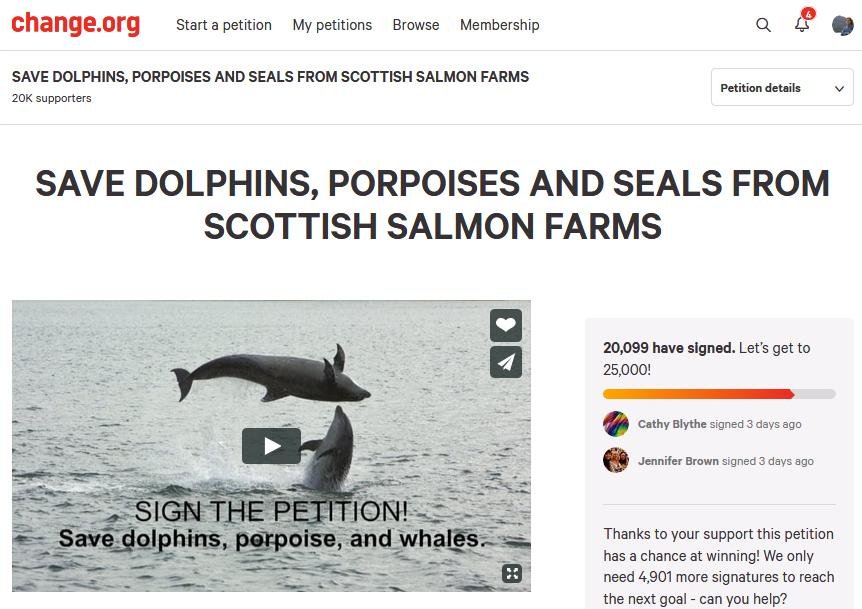Open notifications bell icon
The height and width of the screenshot is (609, 862).
[802, 24]
